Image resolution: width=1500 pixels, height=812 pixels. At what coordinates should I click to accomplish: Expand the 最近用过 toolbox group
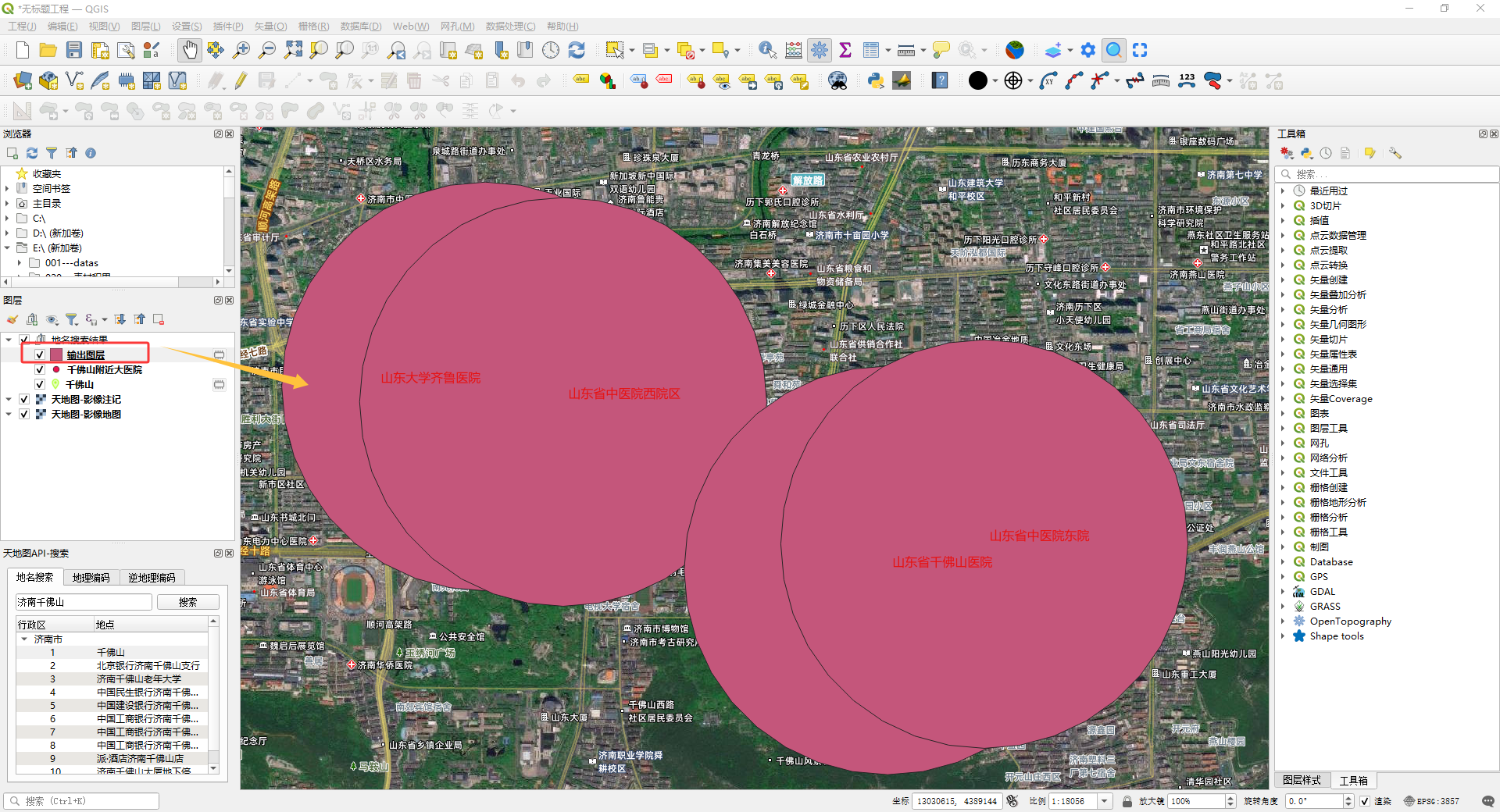pyautogui.click(x=1283, y=191)
